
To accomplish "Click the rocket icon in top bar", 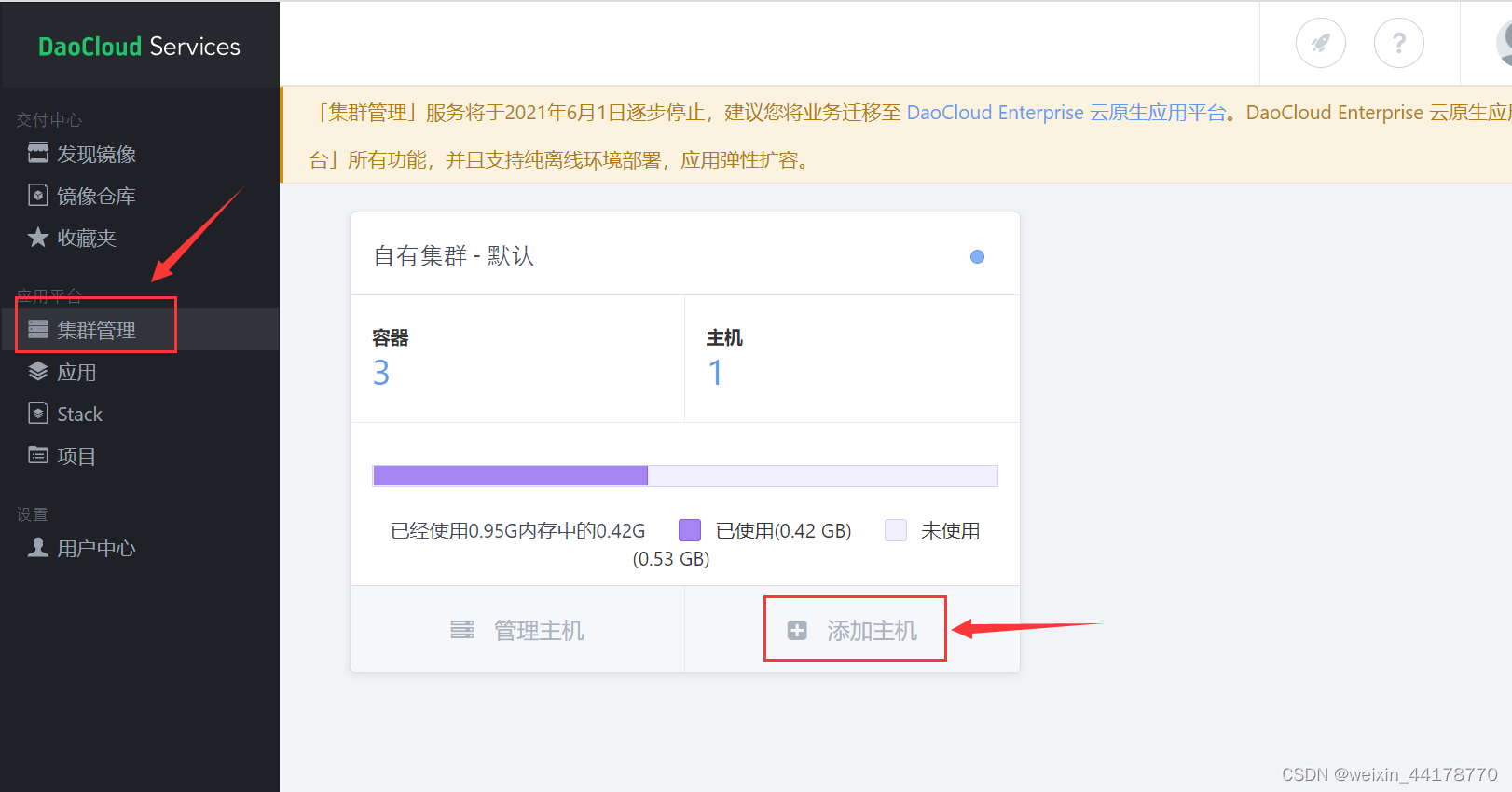I will (x=1320, y=43).
